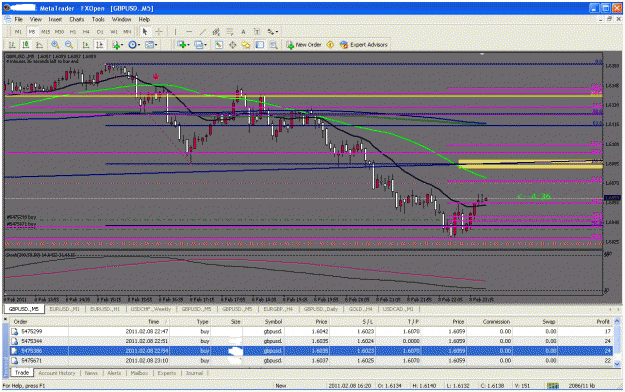Set timeframe to H1

pos(73,32)
